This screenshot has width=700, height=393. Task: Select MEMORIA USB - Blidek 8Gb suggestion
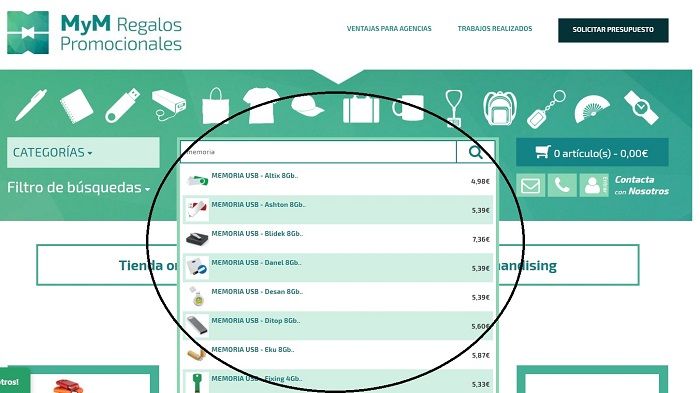point(338,238)
